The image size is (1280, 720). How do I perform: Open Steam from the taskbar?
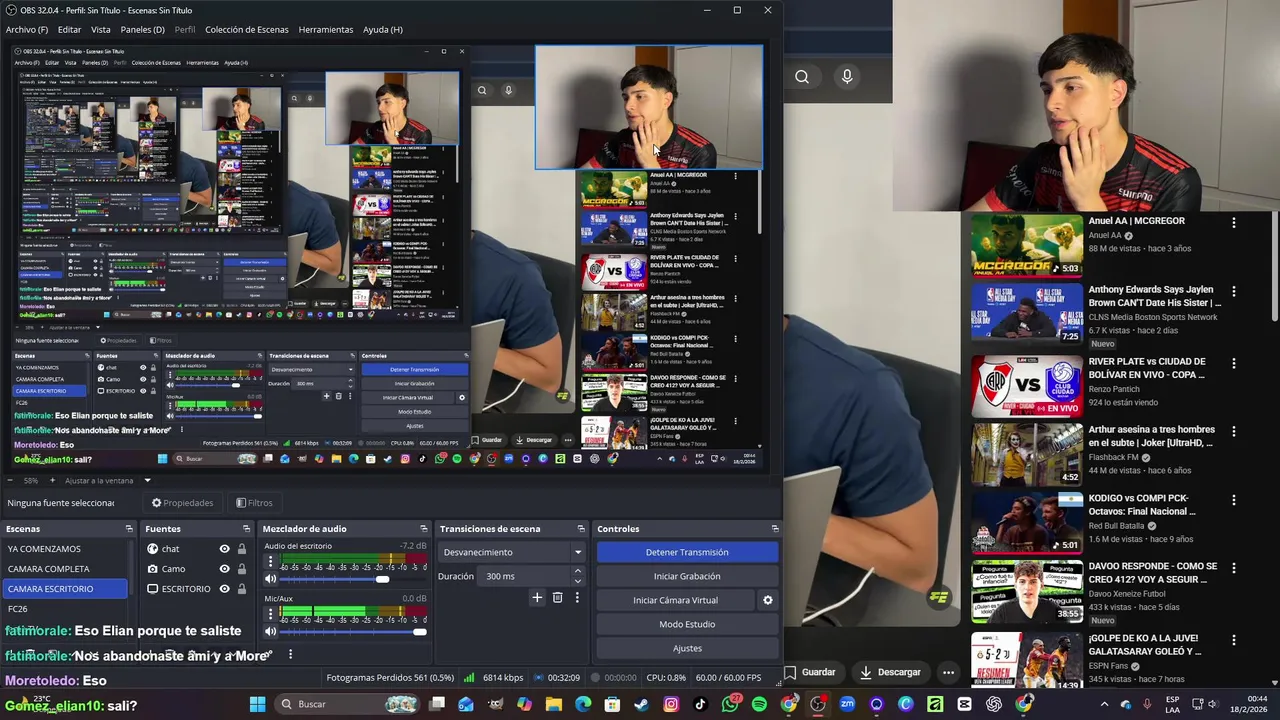(x=641, y=704)
